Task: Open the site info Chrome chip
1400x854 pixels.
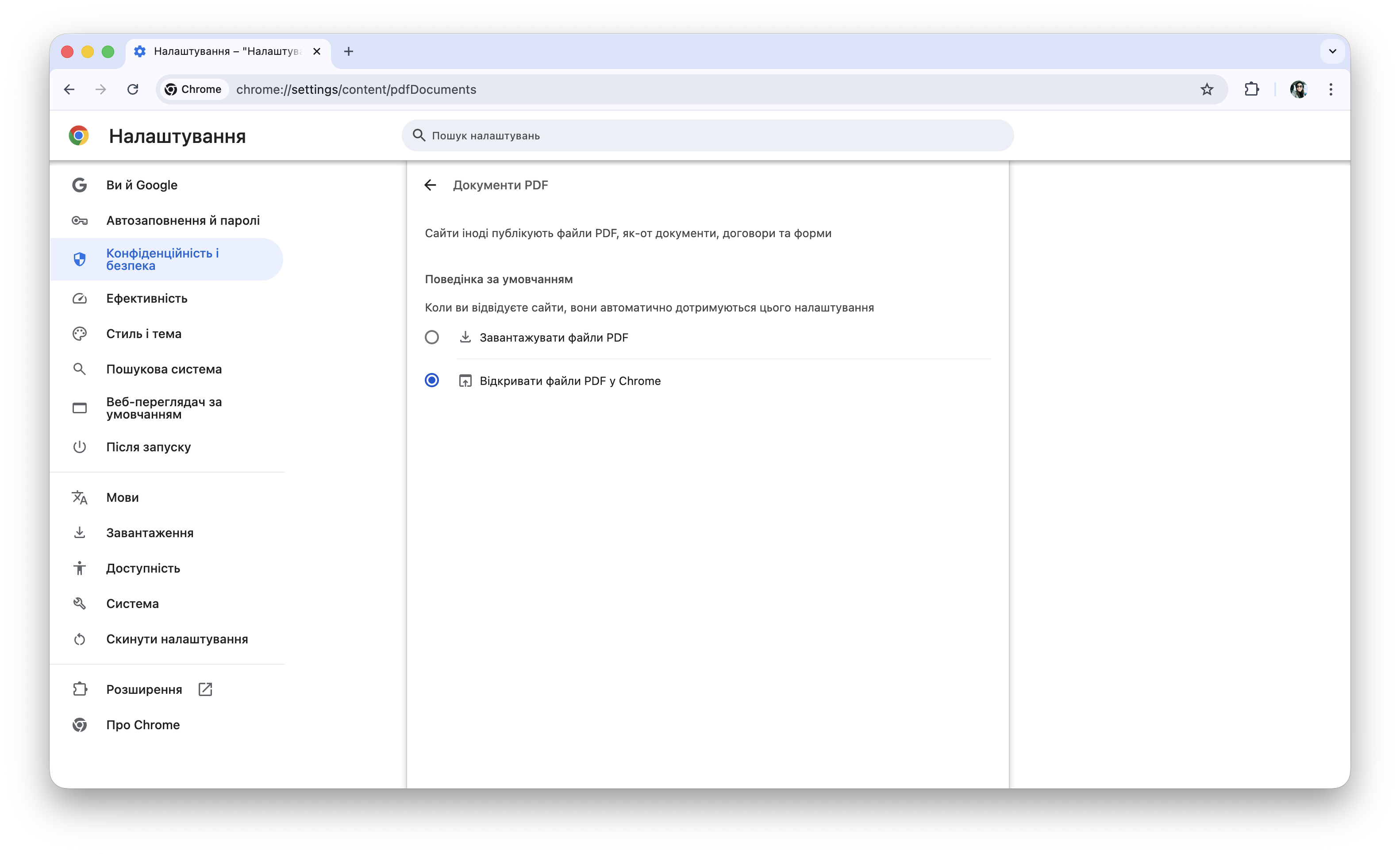Action: tap(193, 89)
